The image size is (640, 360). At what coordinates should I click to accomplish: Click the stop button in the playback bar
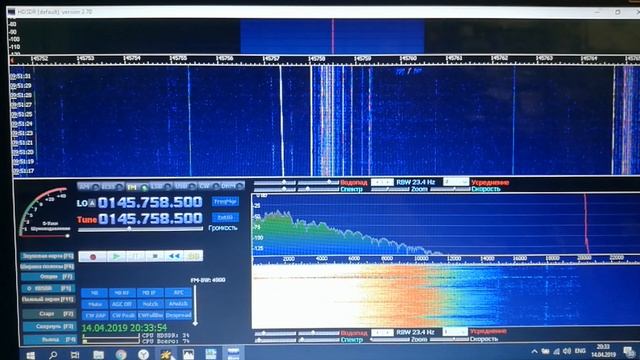(x=155, y=256)
